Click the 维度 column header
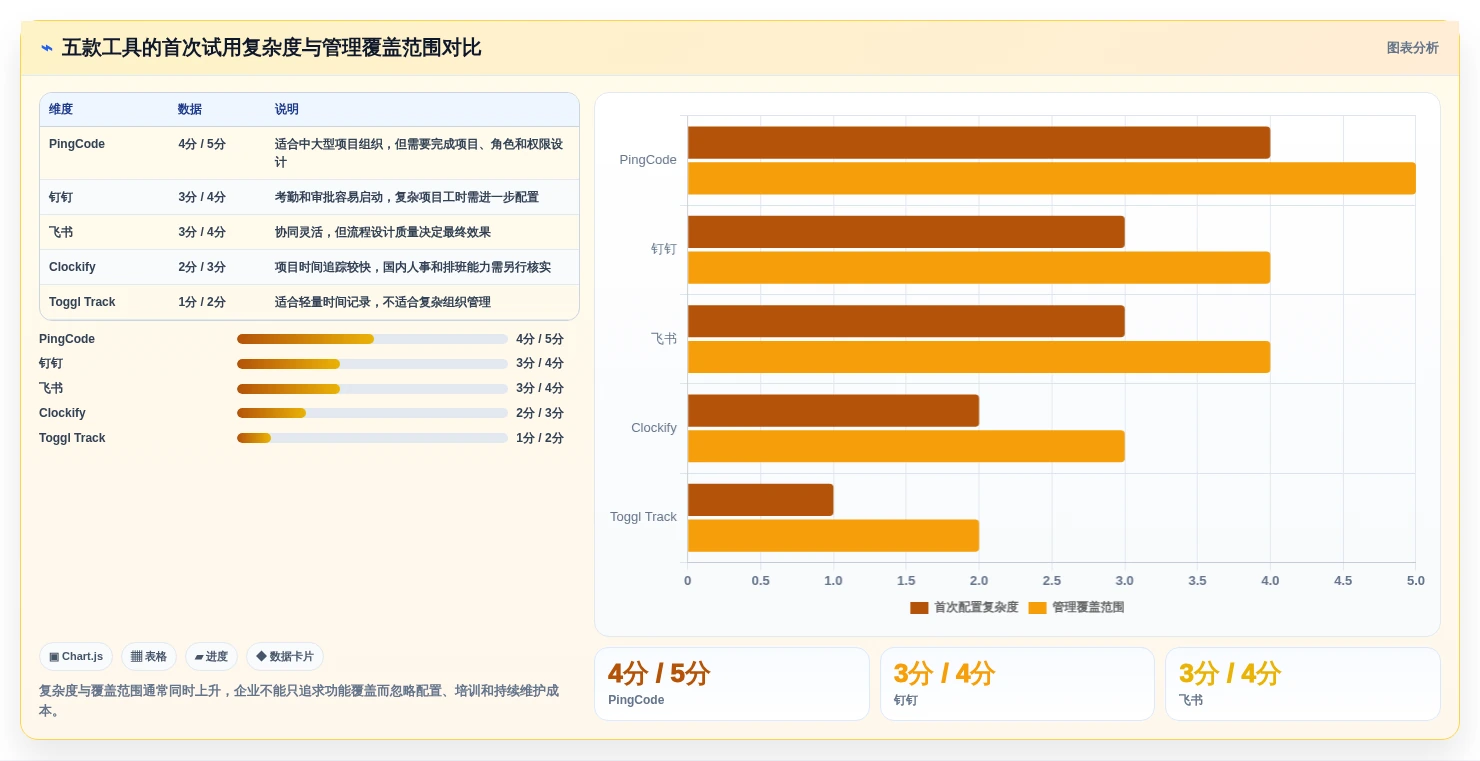This screenshot has height=761, width=1480. 61,109
